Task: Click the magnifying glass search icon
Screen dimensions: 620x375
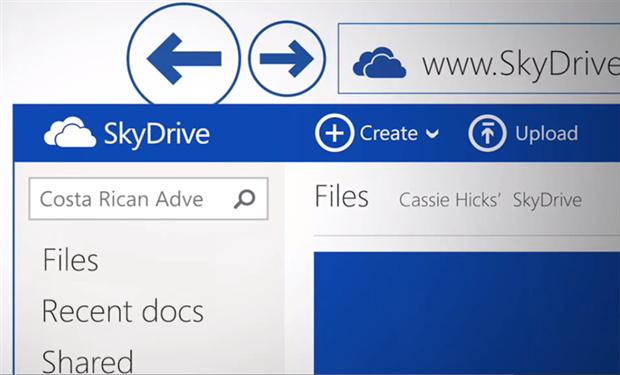Action: (x=244, y=199)
